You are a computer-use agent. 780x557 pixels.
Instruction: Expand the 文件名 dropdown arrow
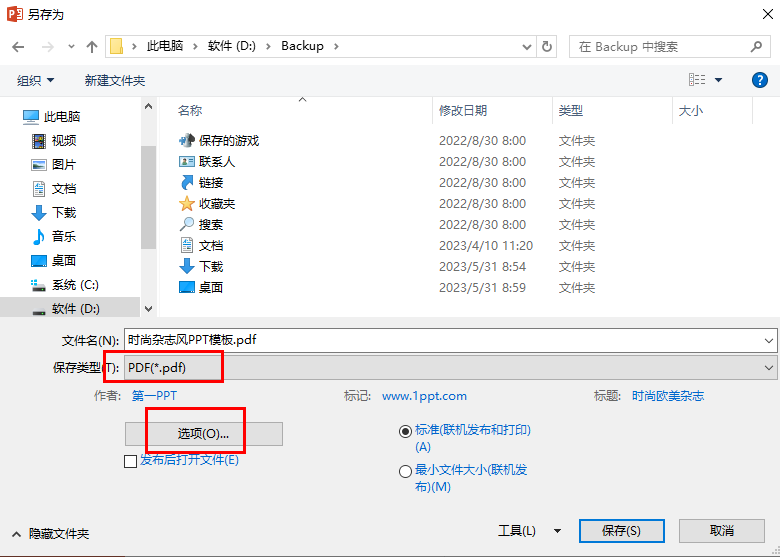(x=769, y=341)
